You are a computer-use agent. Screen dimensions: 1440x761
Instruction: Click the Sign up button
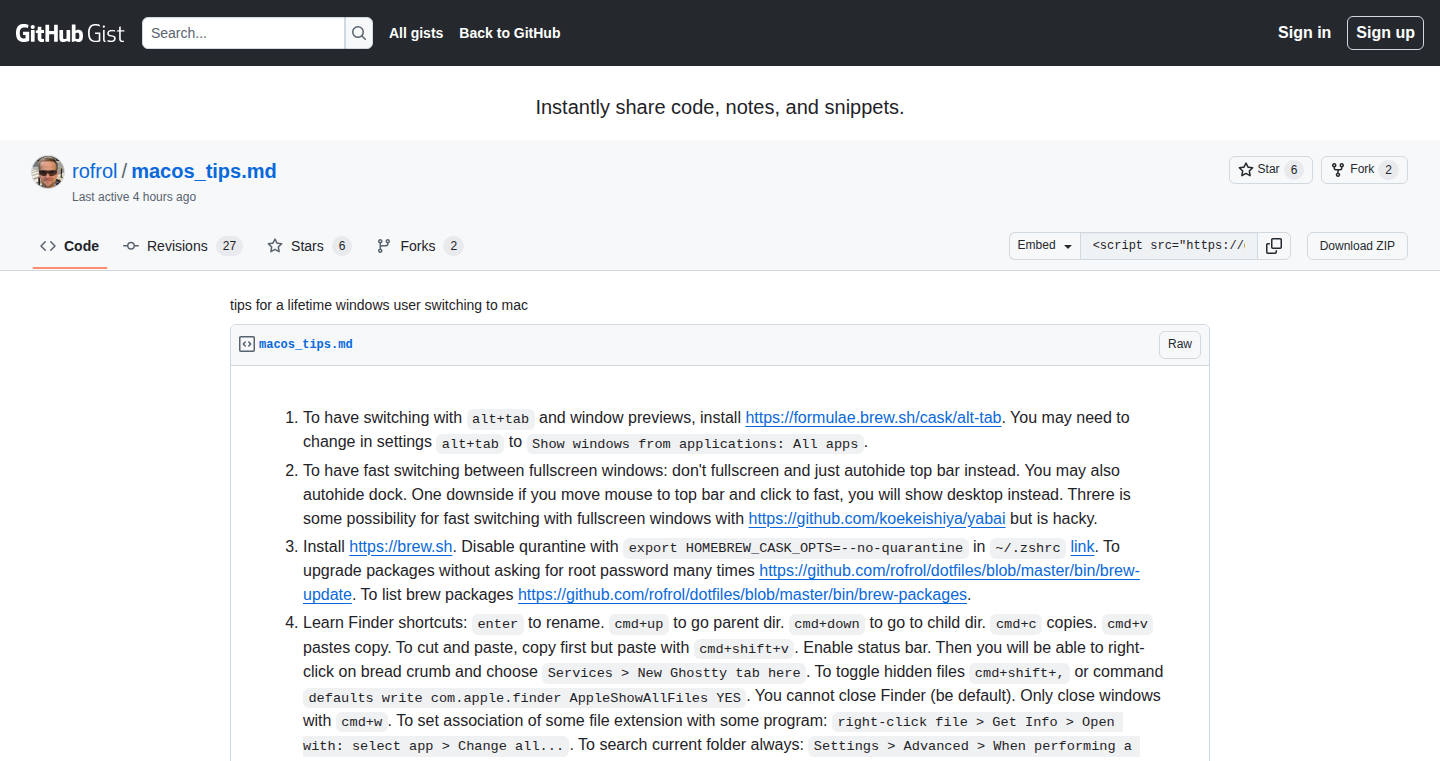1385,33
